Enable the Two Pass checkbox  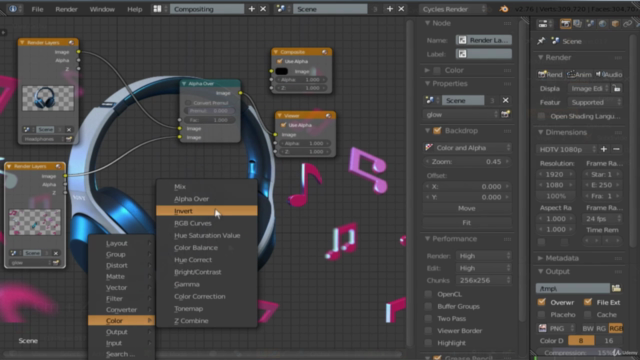(428, 318)
